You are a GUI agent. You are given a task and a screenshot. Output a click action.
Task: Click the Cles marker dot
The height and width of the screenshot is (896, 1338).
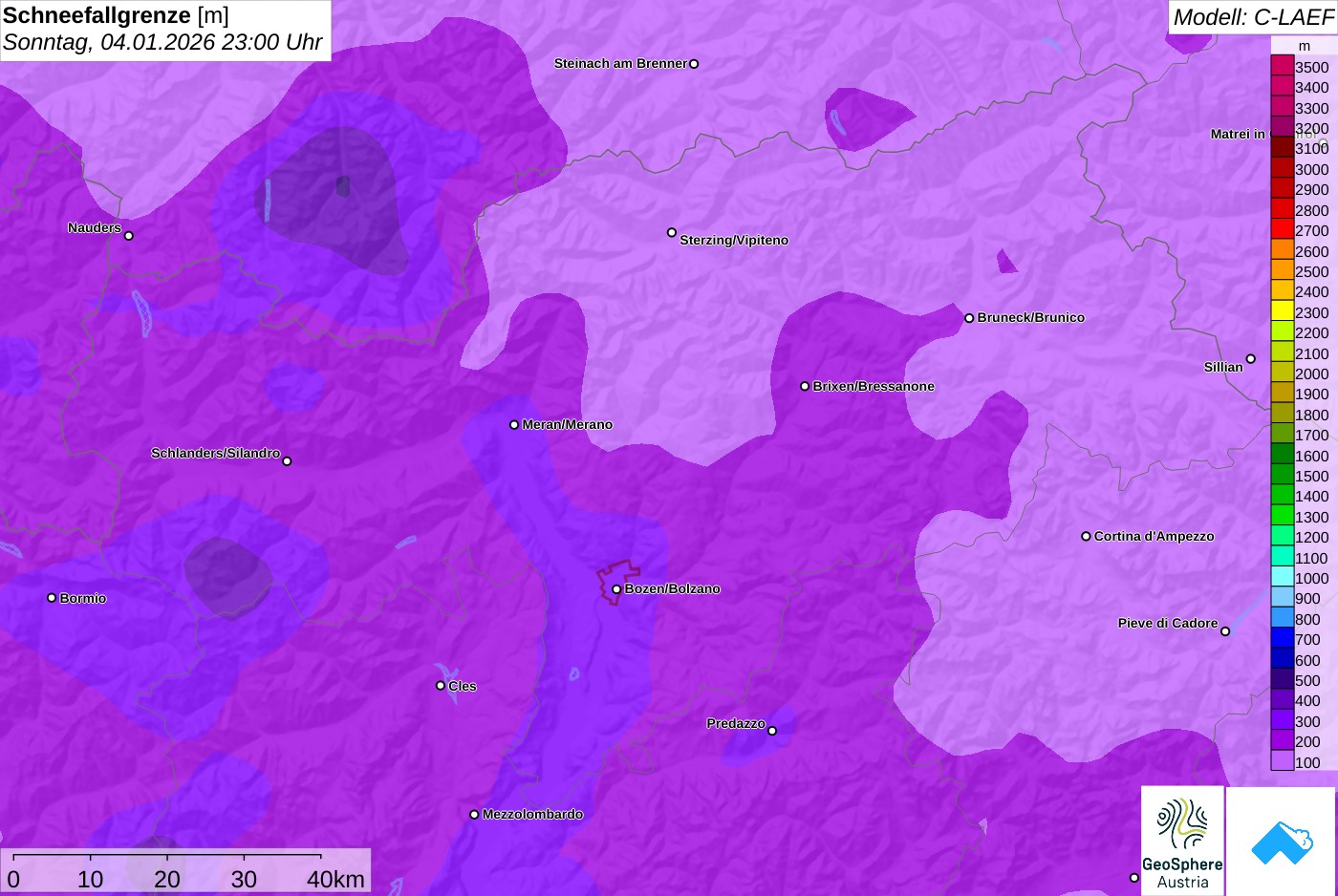441,685
